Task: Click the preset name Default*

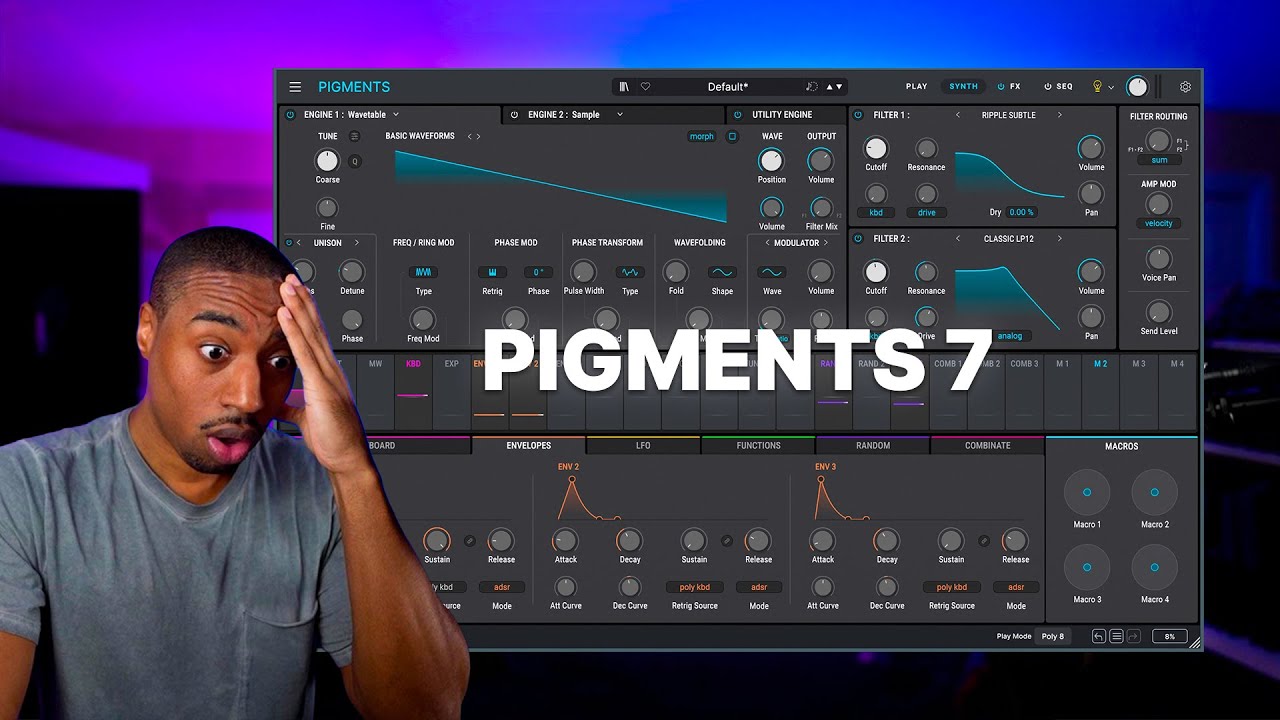Action: click(727, 87)
